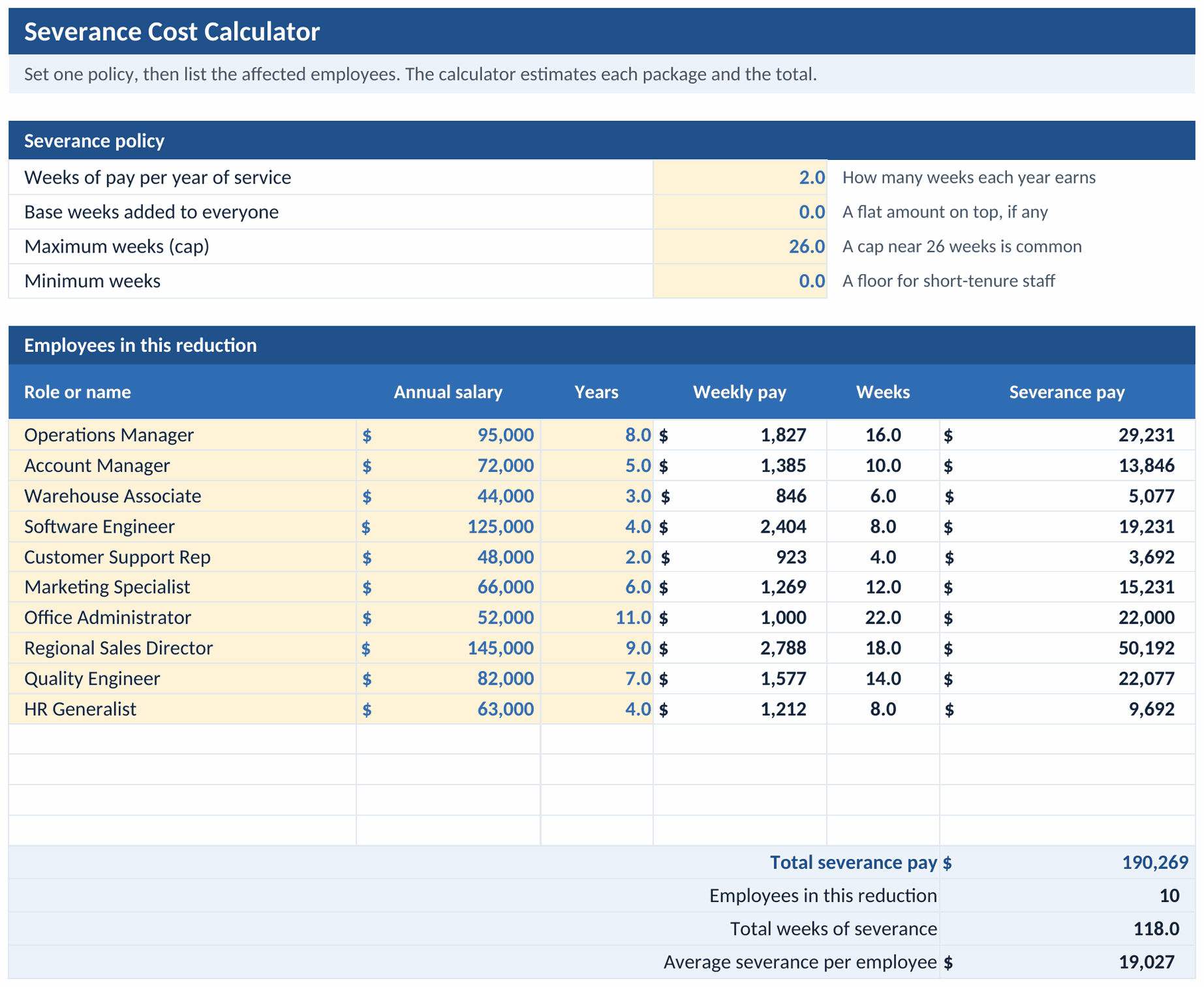Select the Annual salary column header
1204x987 pixels.
pos(448,392)
